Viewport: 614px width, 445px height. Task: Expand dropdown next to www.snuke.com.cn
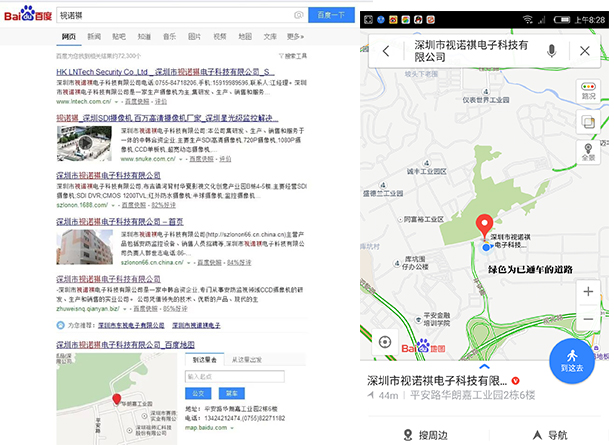(x=181, y=159)
